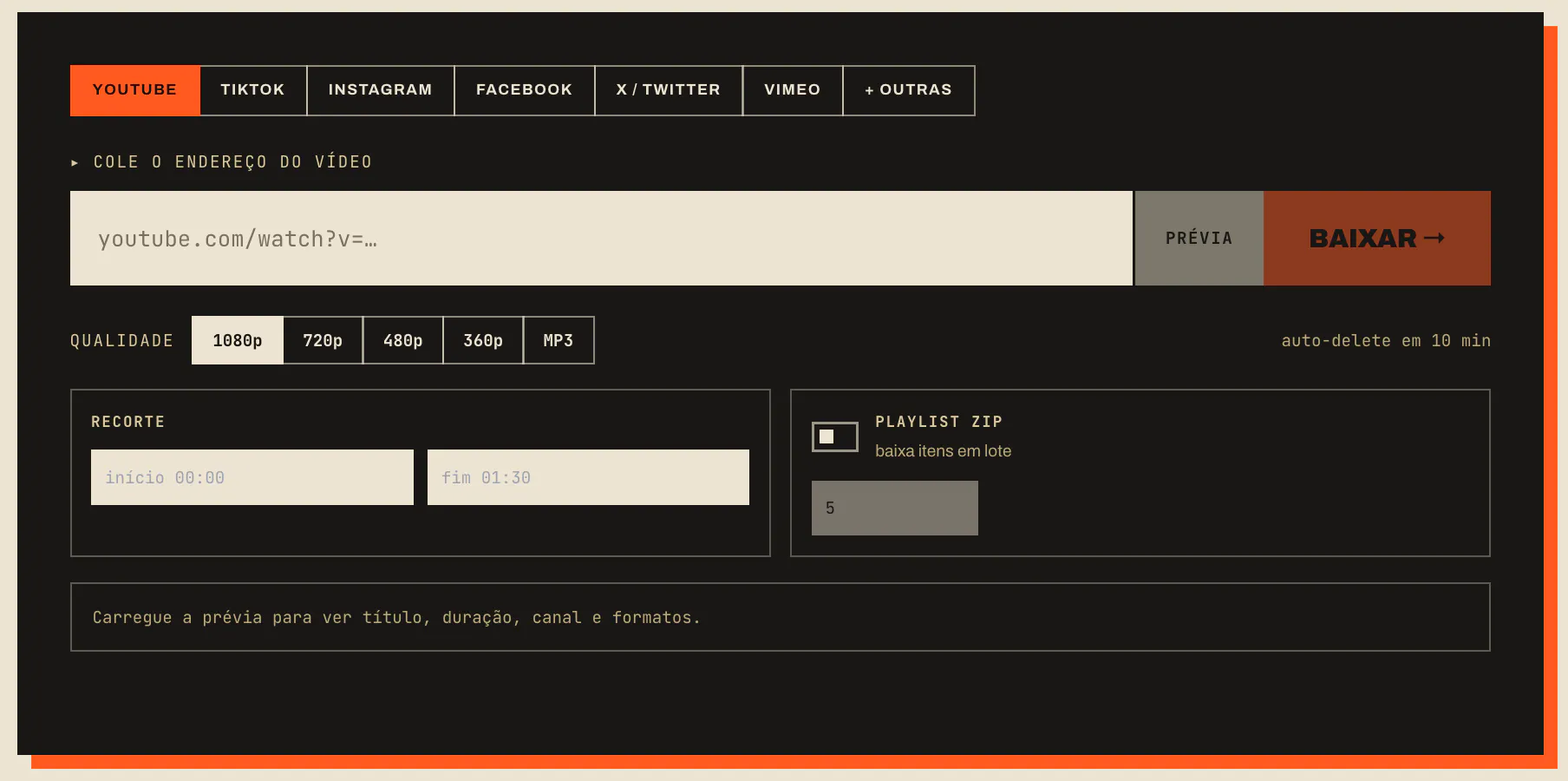Click the Baixar download button

pos(1377,238)
